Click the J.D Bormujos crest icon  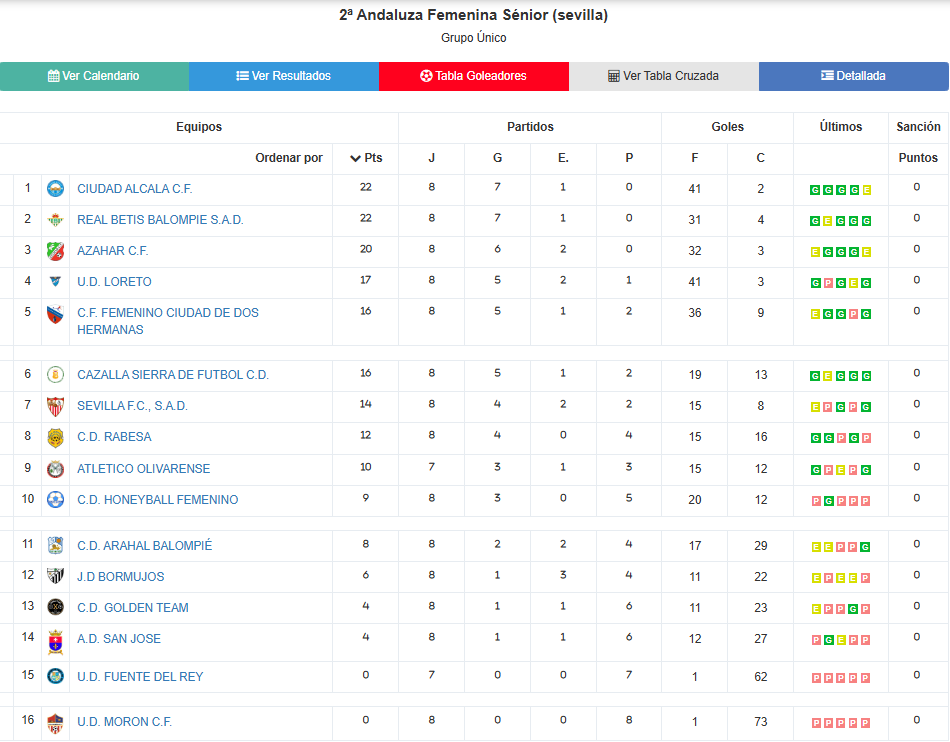(55, 577)
